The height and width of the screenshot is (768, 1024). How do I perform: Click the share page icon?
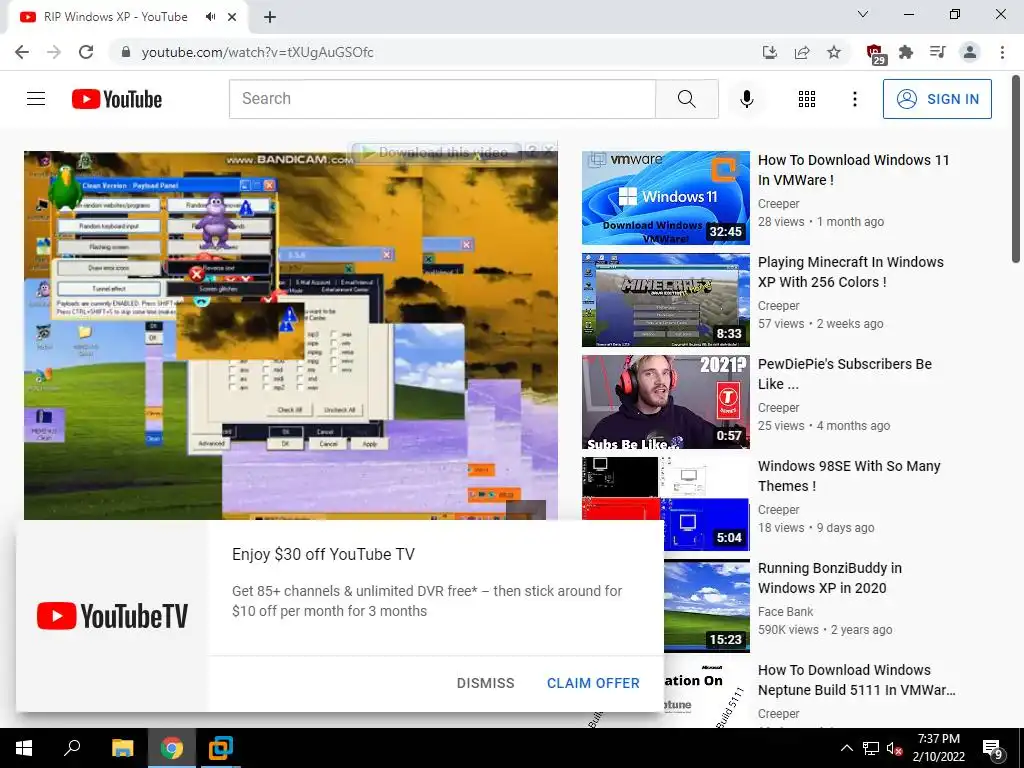(x=802, y=52)
